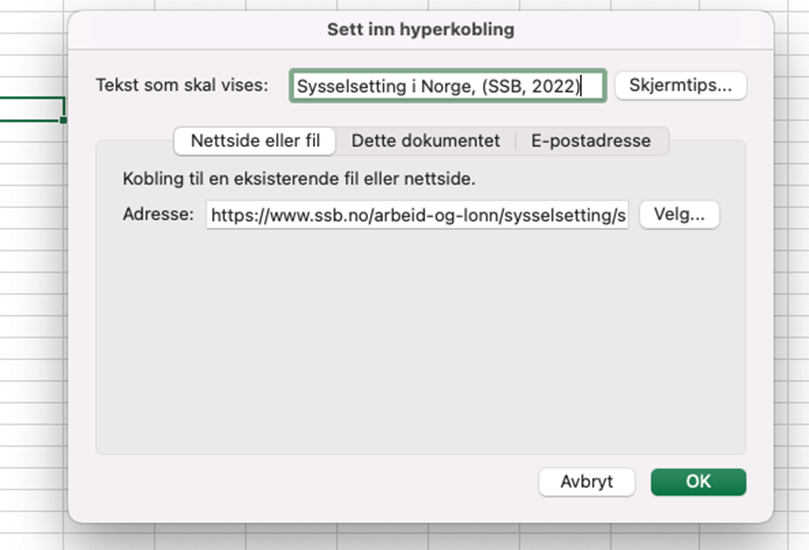Click the selected cell's fill handle
This screenshot has height=550, width=809.
click(x=64, y=120)
